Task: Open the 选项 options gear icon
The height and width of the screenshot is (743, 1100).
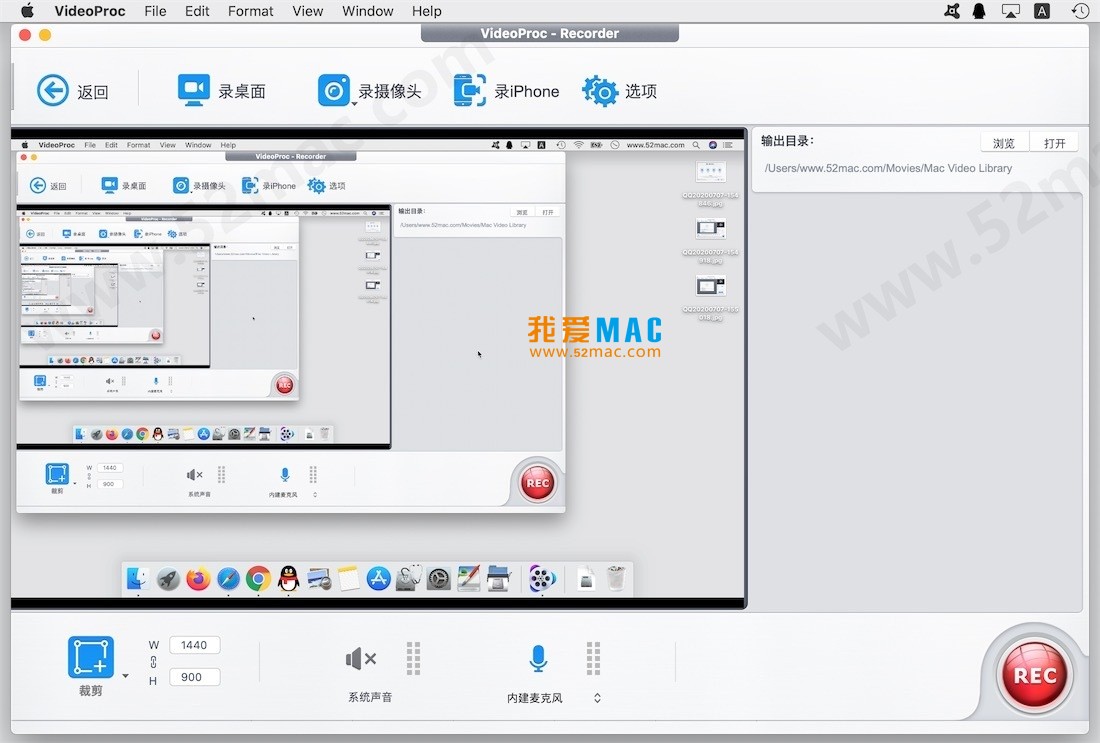Action: tap(600, 91)
